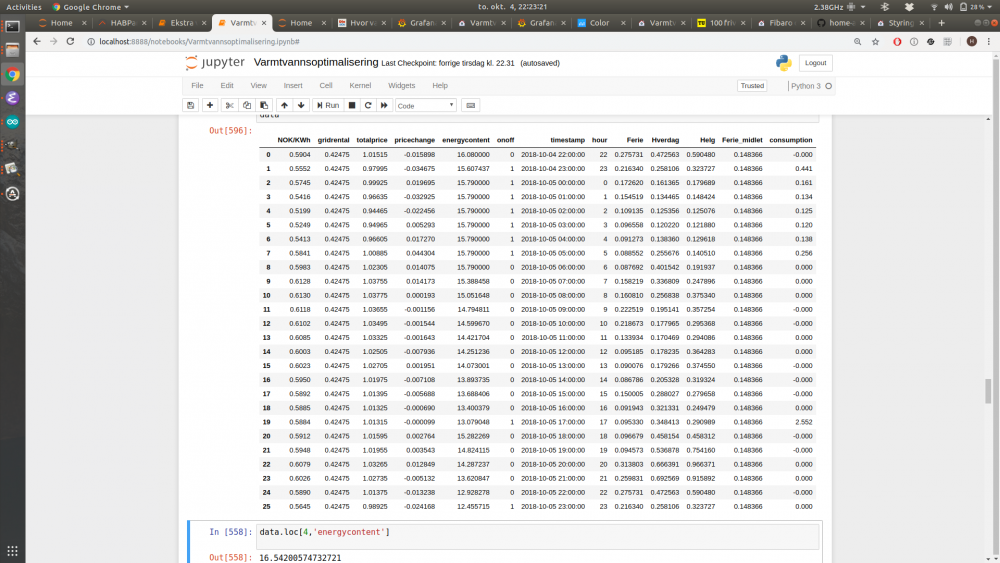Click code cell data.loc[4,'energycontent']
The height and width of the screenshot is (563, 1000).
(x=538, y=536)
